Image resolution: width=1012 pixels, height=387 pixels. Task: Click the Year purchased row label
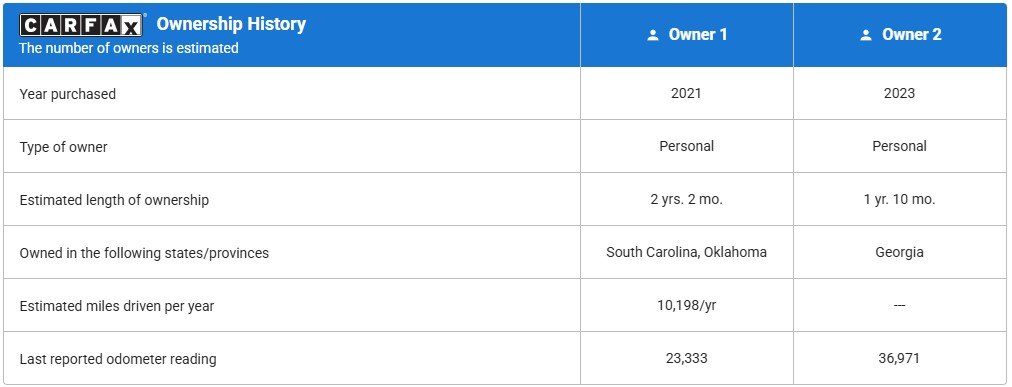click(x=68, y=94)
